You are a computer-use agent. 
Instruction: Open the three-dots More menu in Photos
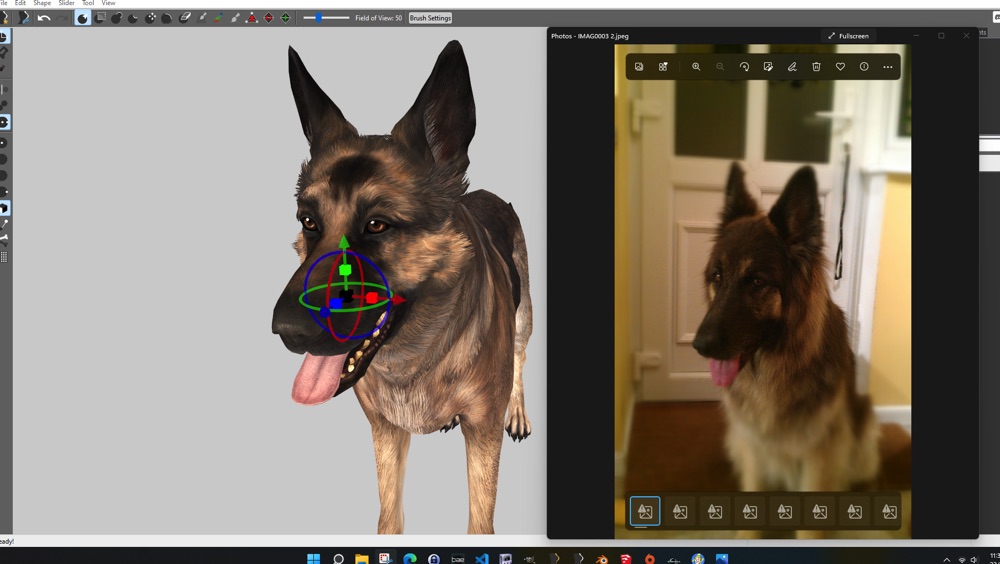click(888, 66)
